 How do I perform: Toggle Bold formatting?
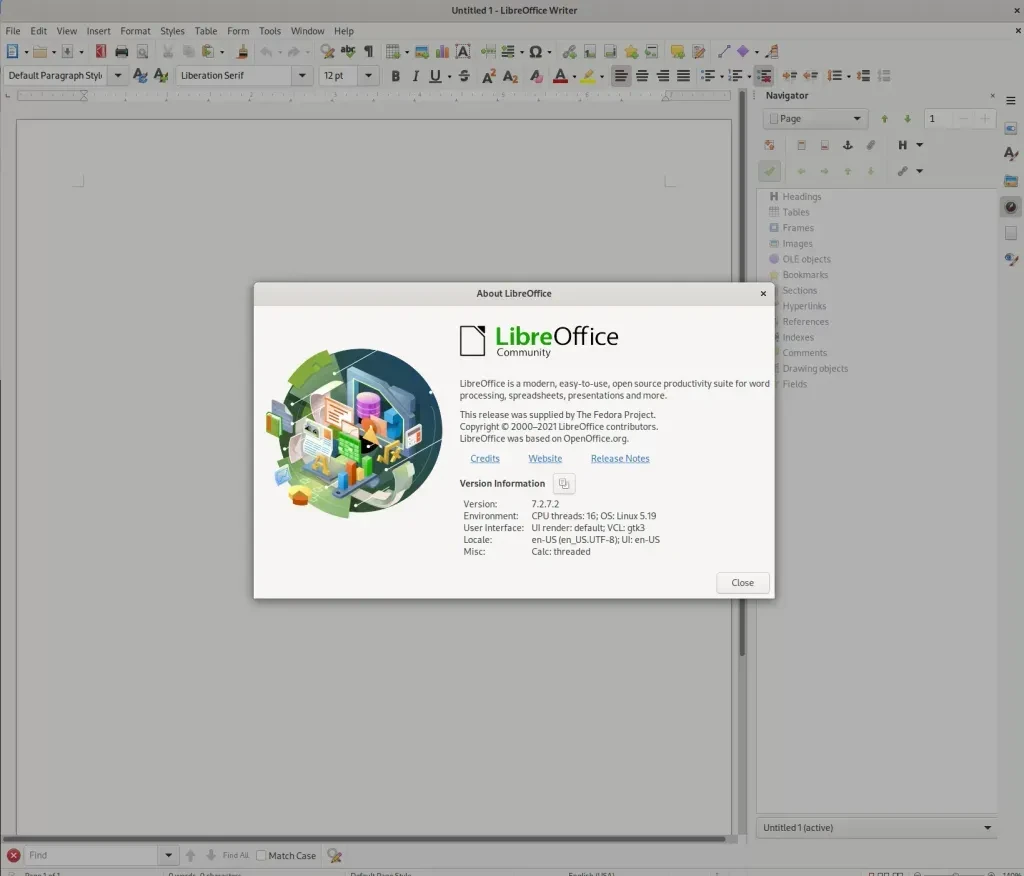point(395,76)
